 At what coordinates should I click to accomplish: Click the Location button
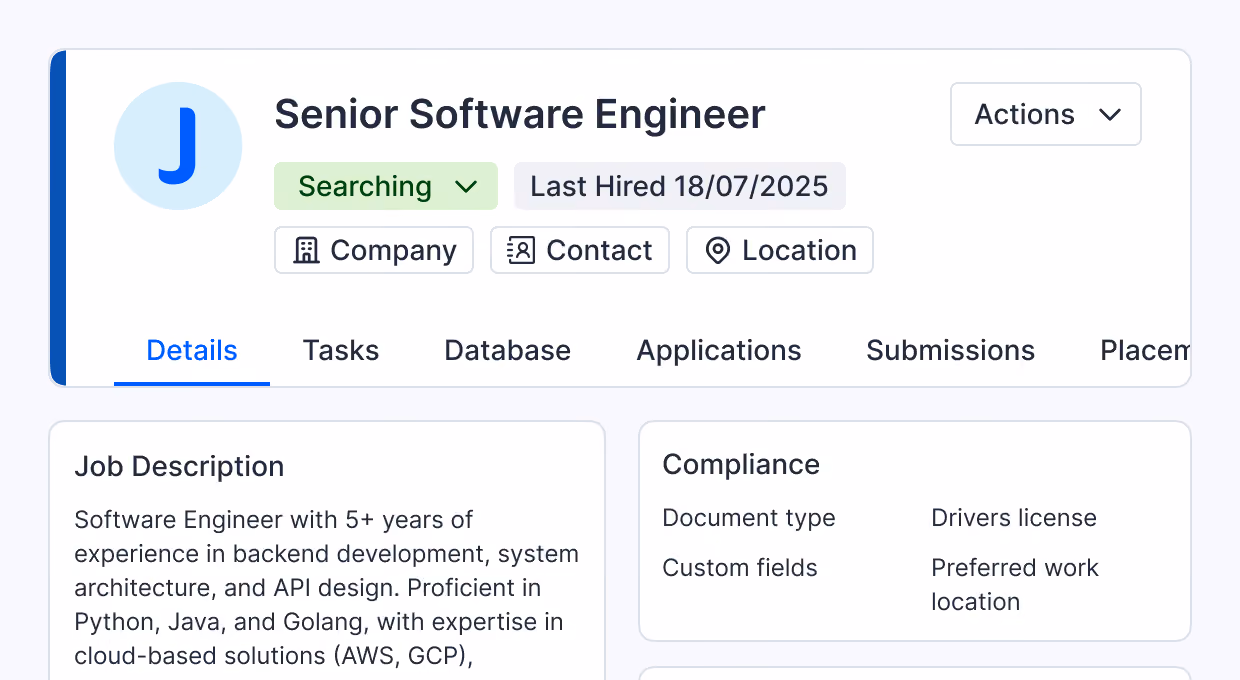(x=780, y=250)
